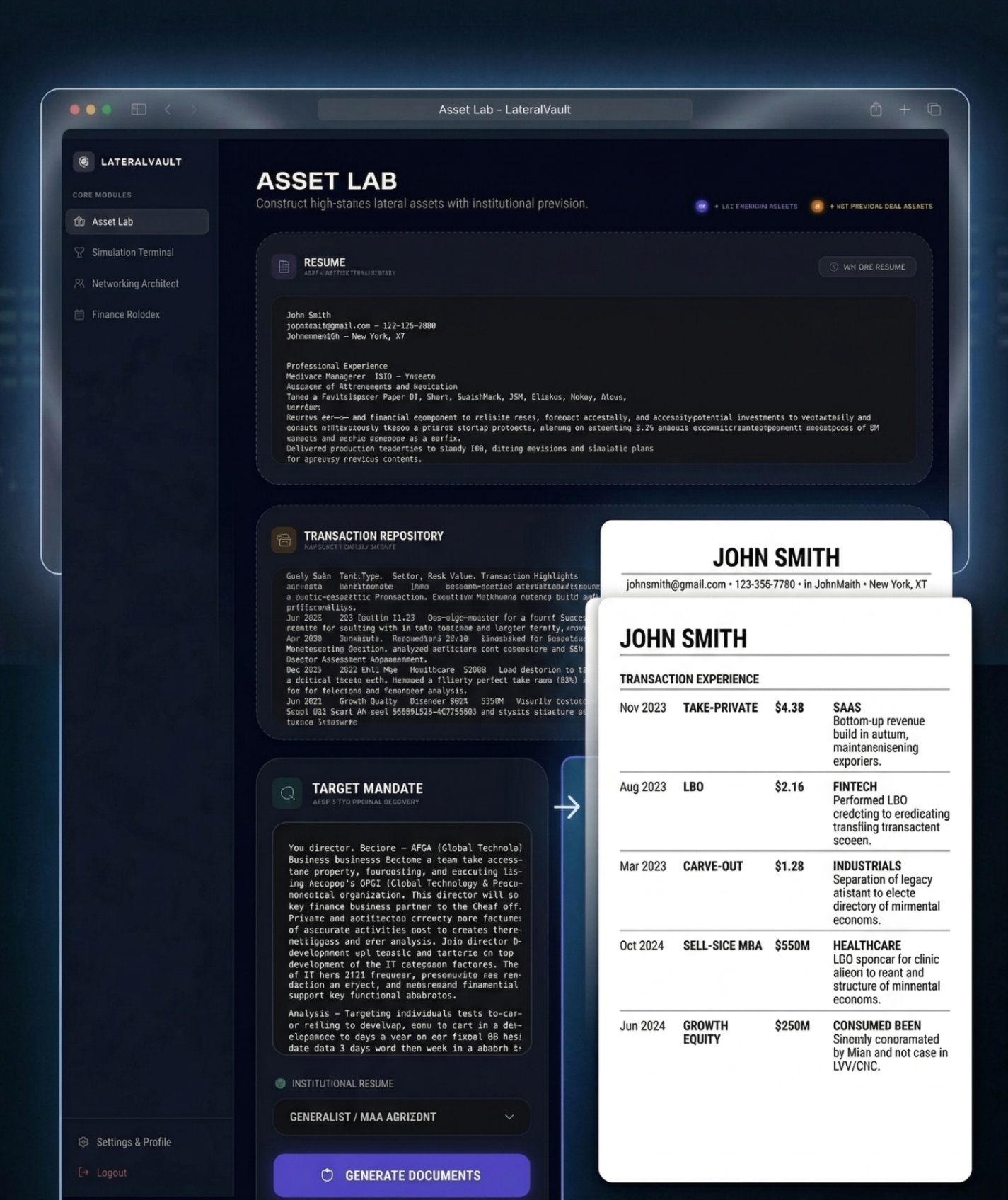The height and width of the screenshot is (1200, 1008).
Task: Click the Finance Rolodex calendar icon
Action: 79,315
